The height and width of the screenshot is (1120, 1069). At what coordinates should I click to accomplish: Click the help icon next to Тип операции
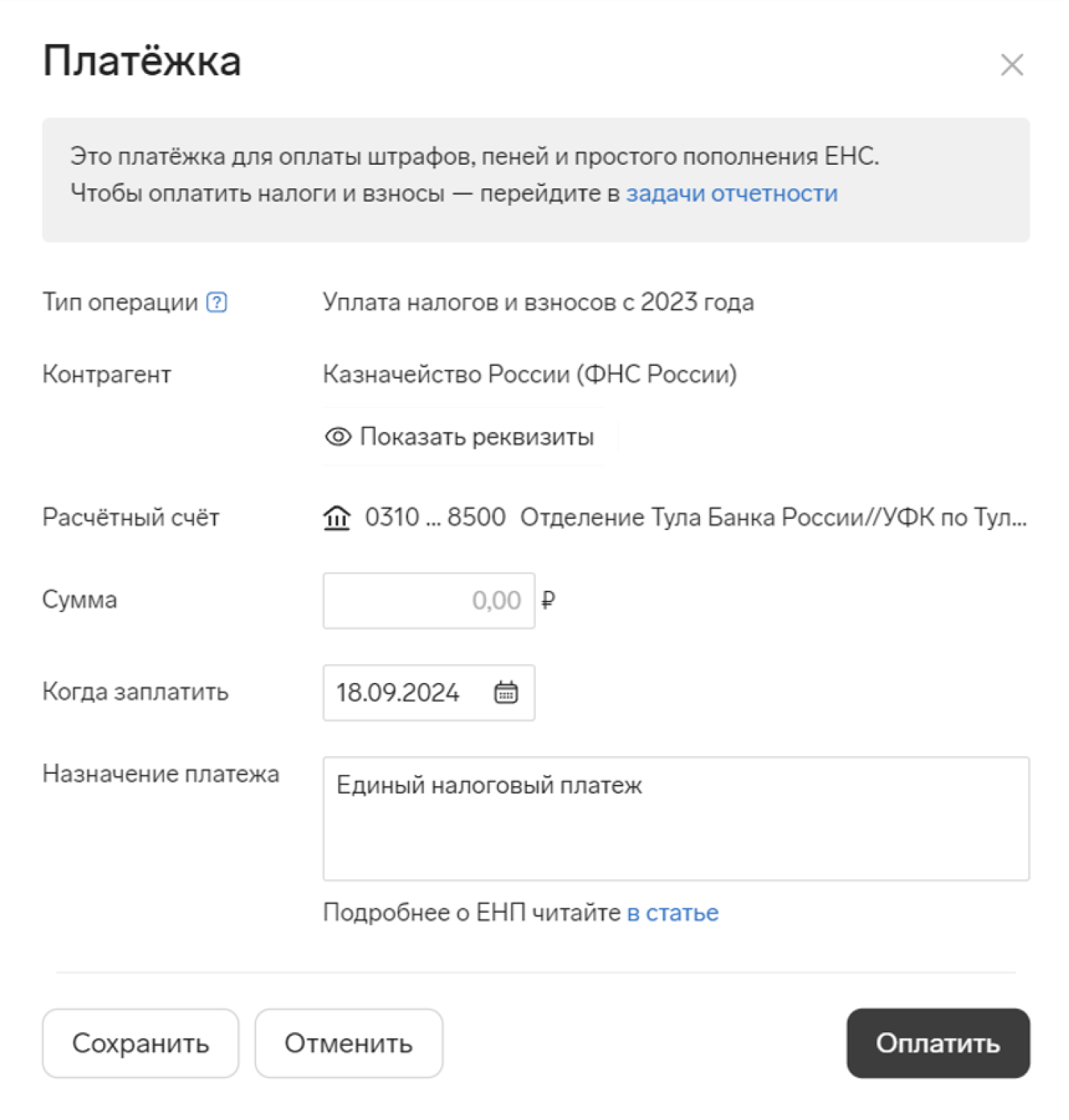pos(217,302)
